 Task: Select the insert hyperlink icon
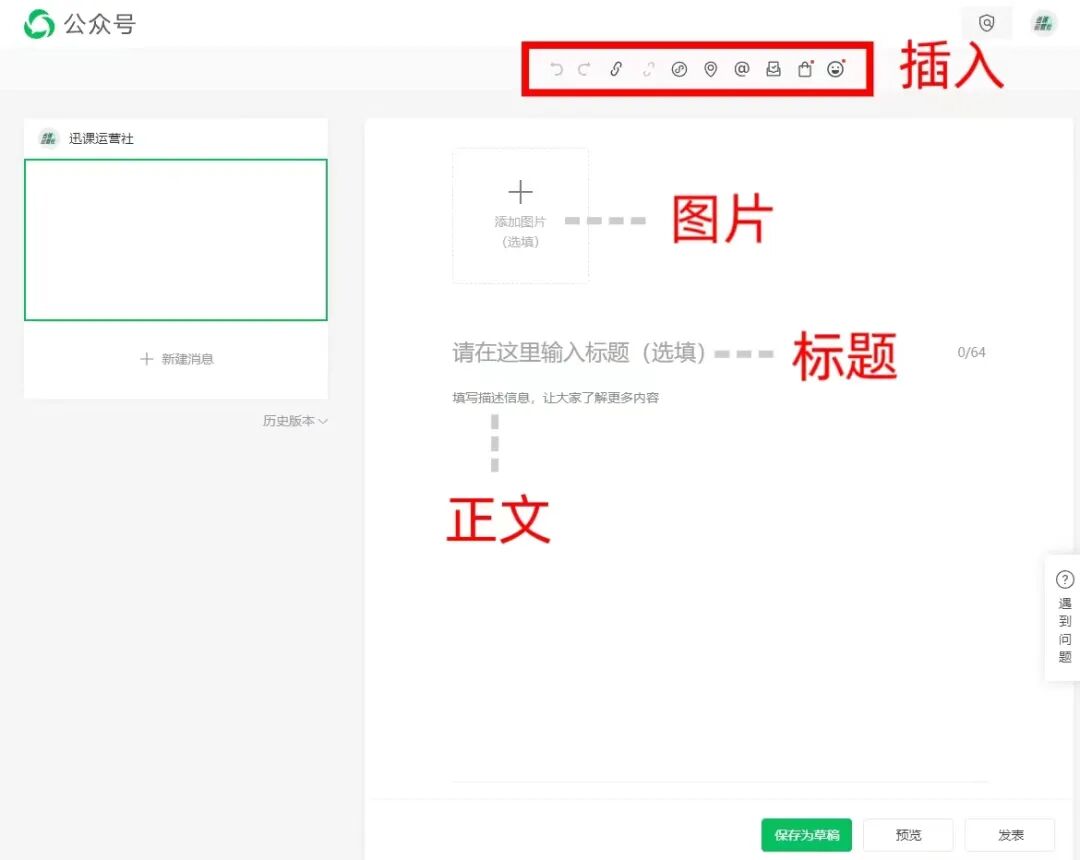(x=615, y=69)
